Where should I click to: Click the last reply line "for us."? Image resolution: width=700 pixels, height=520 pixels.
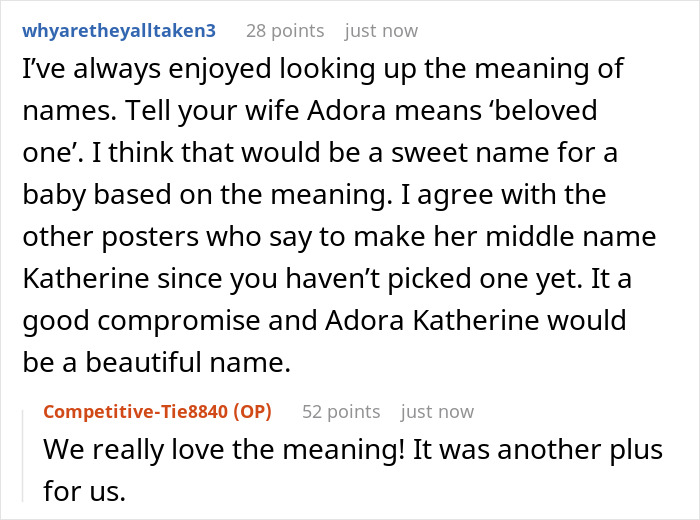click(85, 491)
